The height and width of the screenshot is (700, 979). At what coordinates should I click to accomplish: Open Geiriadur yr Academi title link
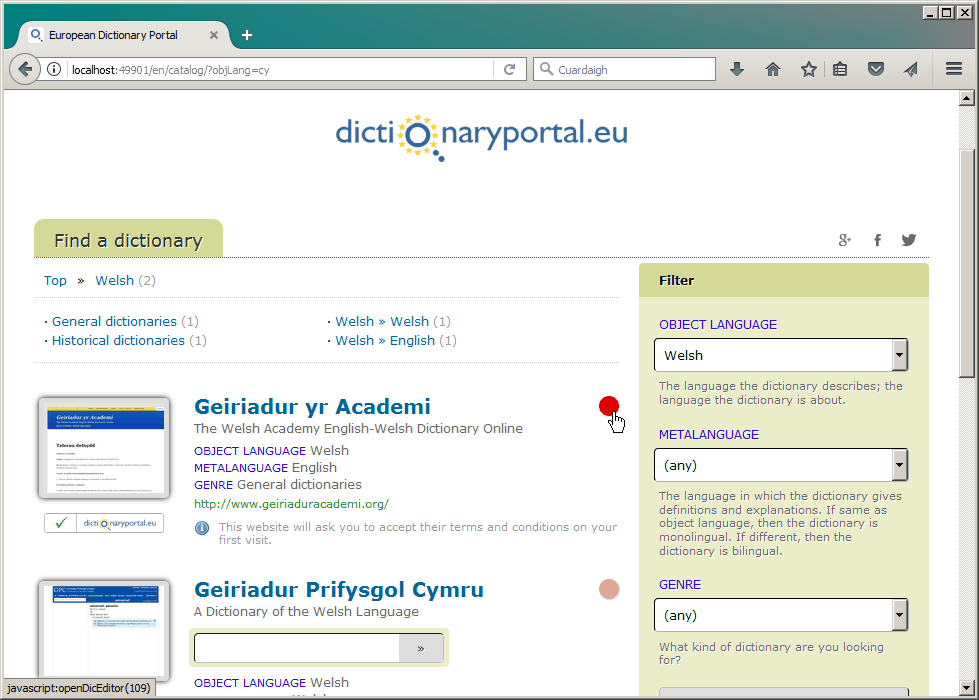[x=312, y=407]
